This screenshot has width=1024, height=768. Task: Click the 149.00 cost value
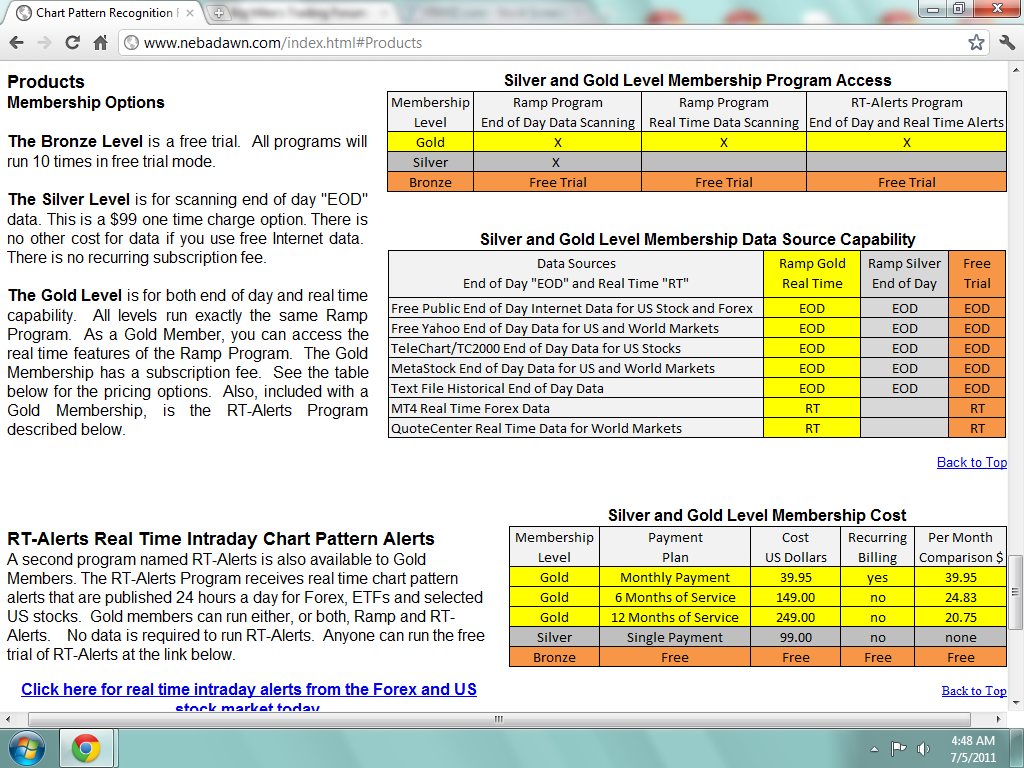(x=795, y=598)
